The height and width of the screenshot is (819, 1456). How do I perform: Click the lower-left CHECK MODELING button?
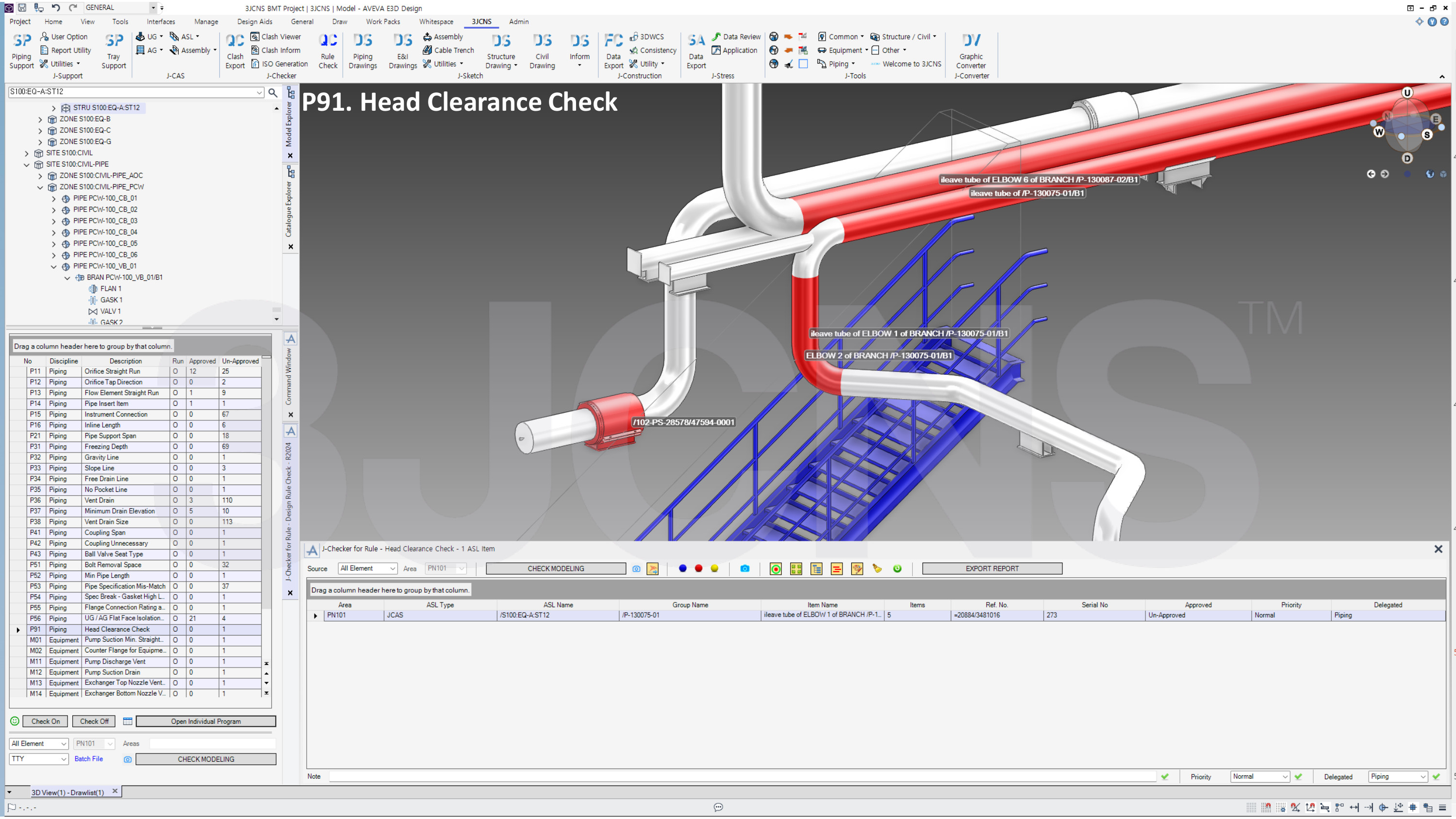pos(206,760)
